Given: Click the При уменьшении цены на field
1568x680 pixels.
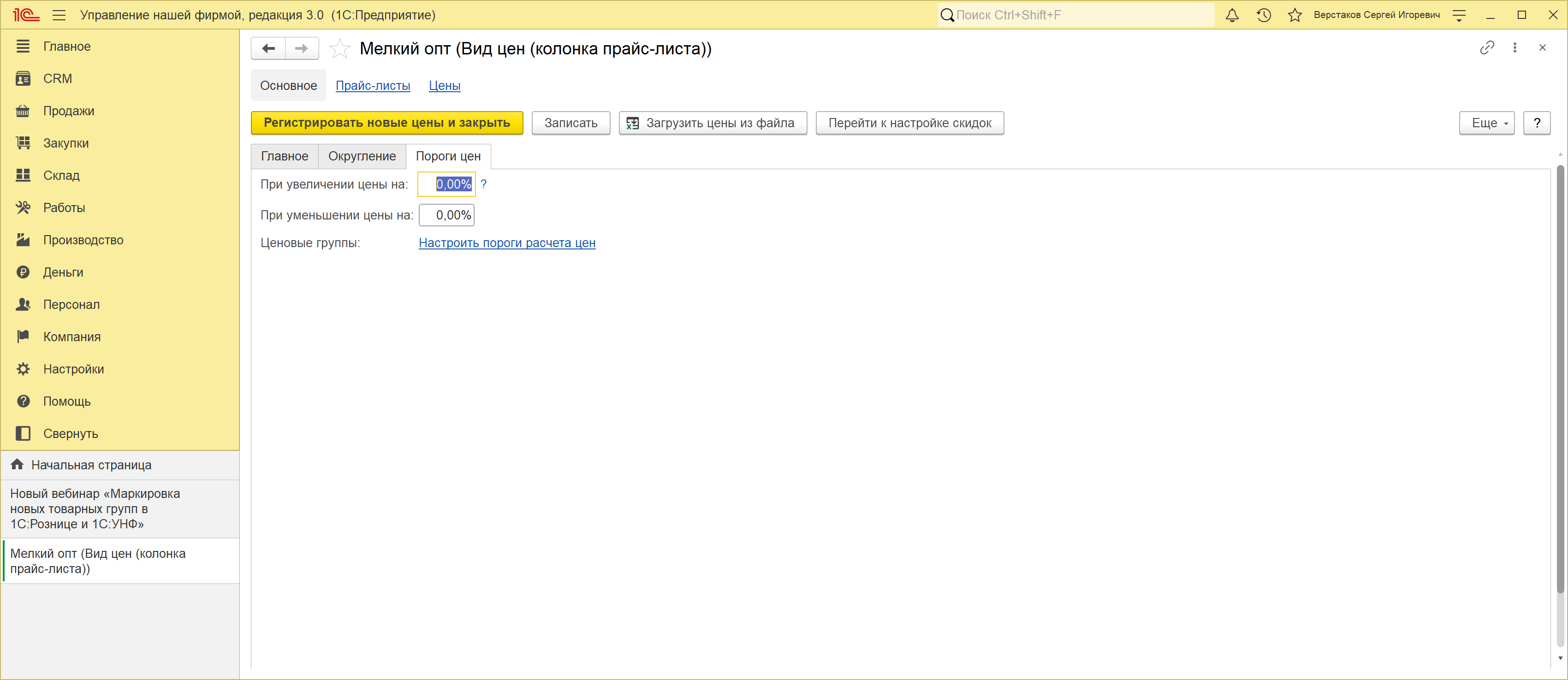Looking at the screenshot, I should [x=447, y=215].
